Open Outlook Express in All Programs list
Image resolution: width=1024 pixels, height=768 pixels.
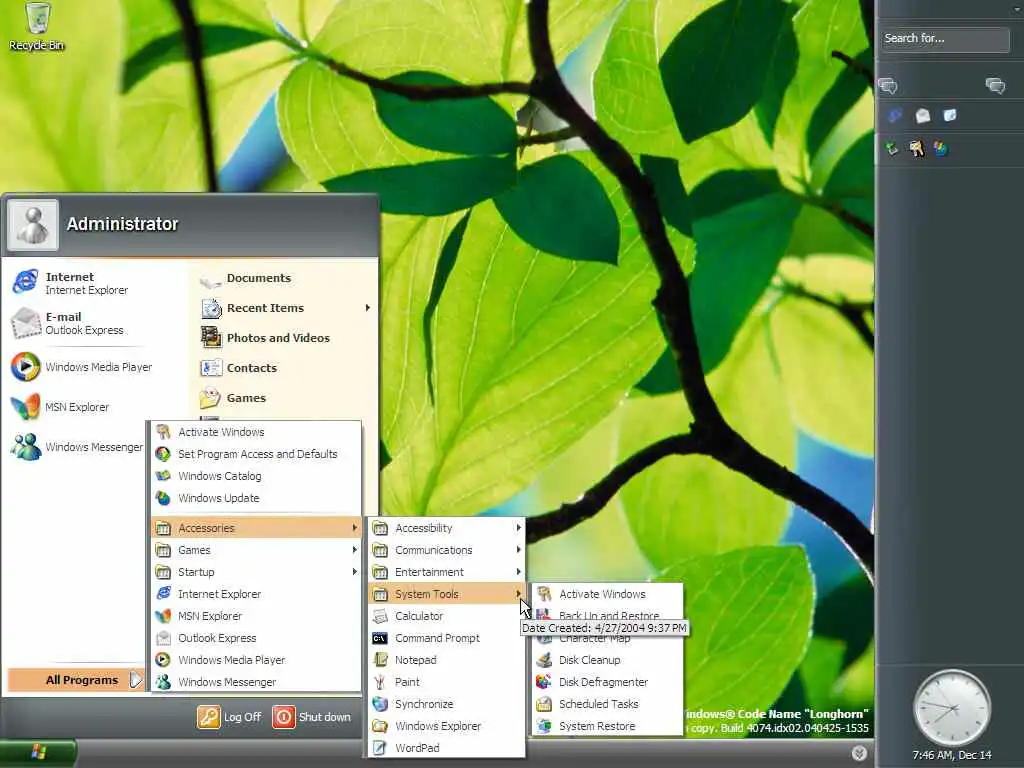click(256, 638)
